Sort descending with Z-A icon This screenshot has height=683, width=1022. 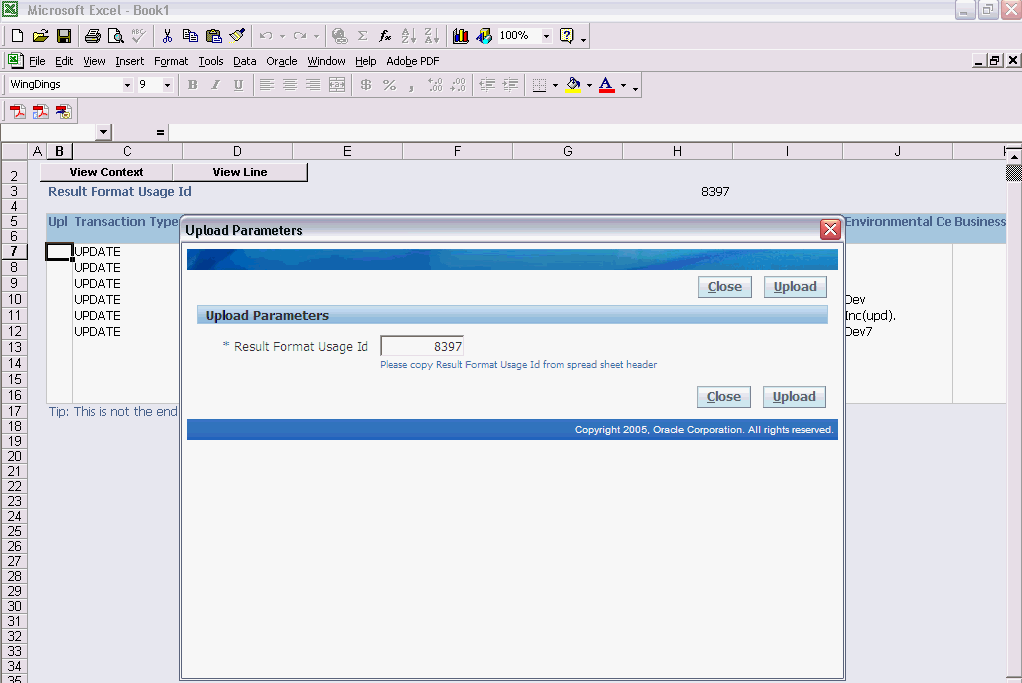pos(431,36)
